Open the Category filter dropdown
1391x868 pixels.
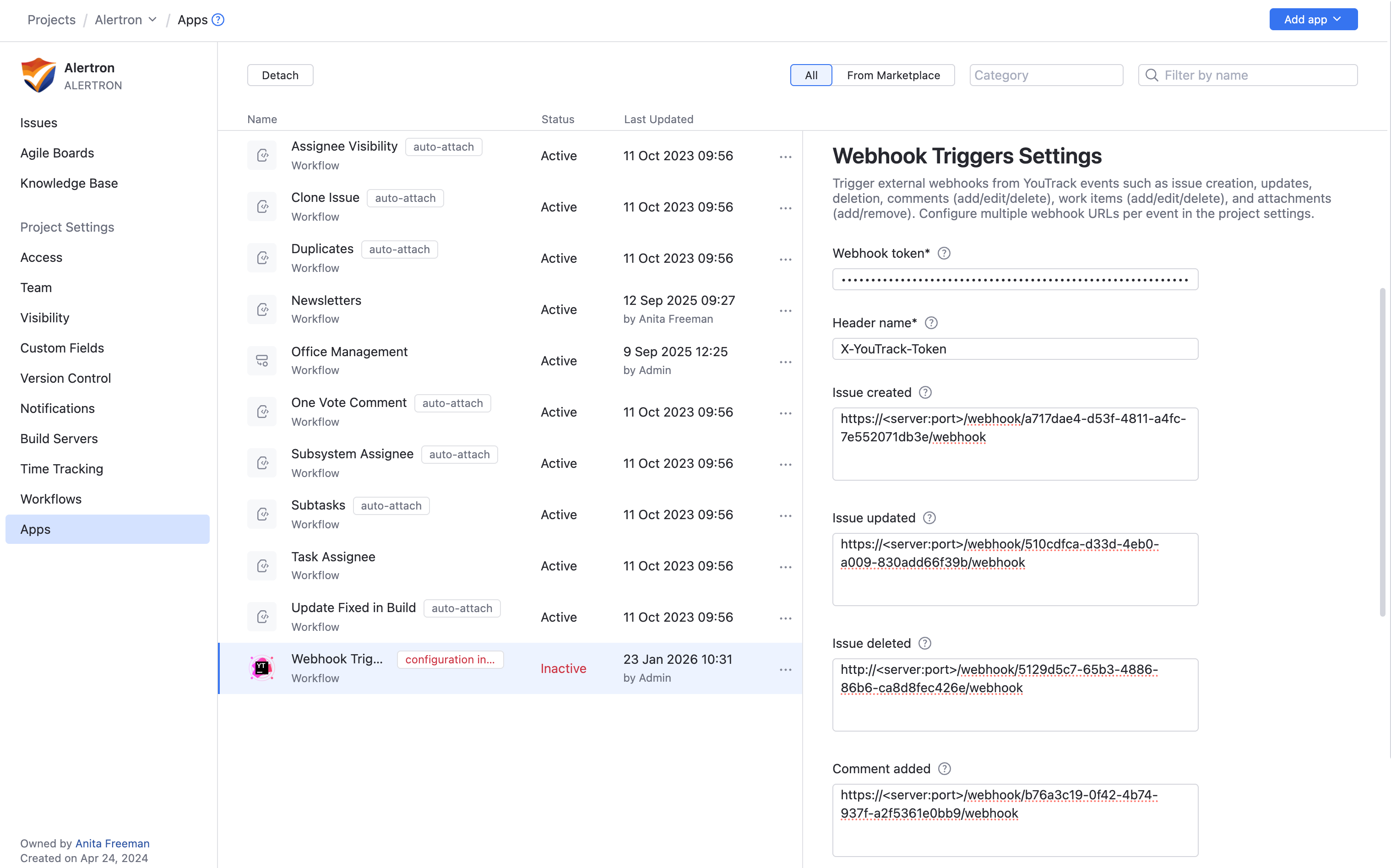1045,75
